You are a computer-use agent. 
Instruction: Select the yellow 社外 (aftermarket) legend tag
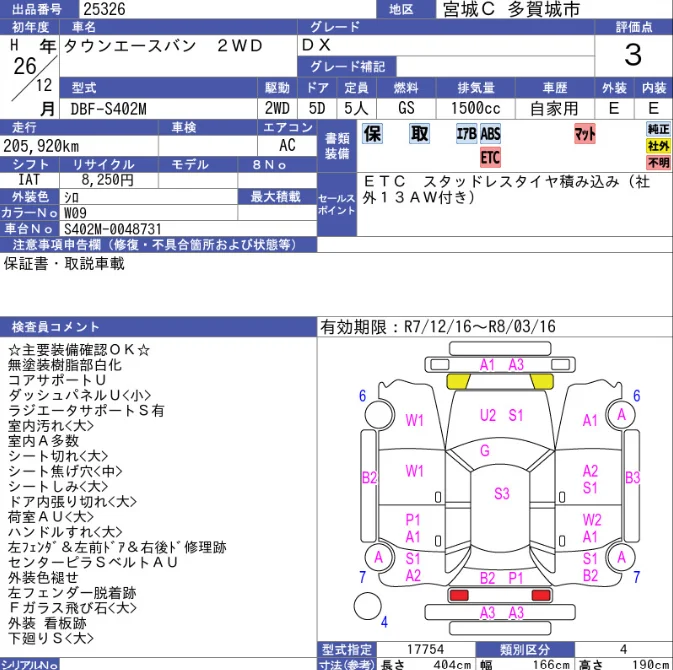[x=658, y=146]
